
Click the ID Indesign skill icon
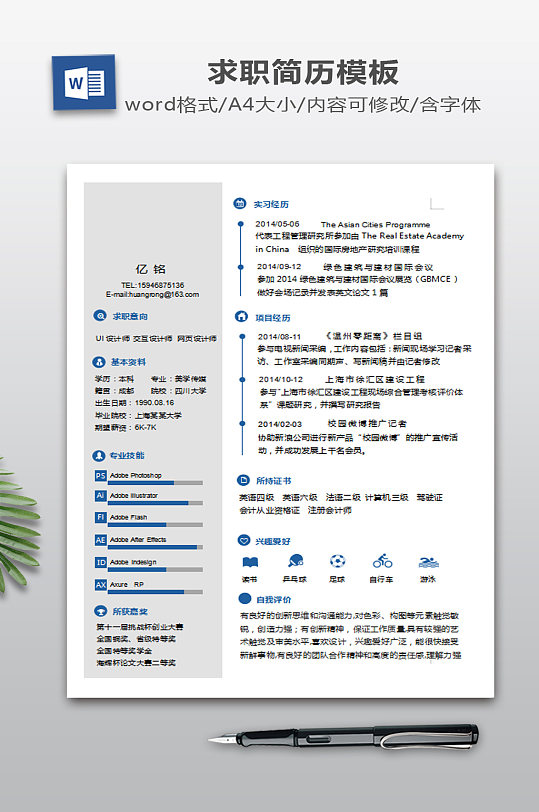pyautogui.click(x=100, y=562)
